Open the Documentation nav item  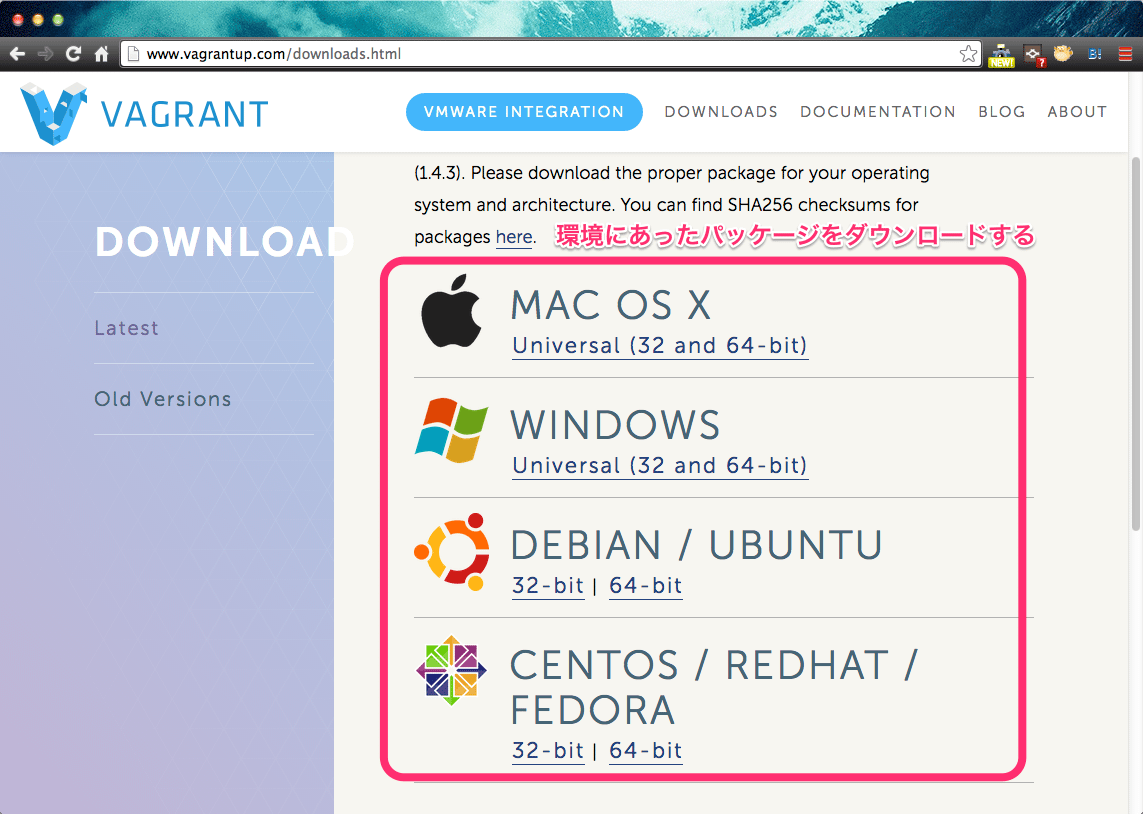tap(878, 112)
